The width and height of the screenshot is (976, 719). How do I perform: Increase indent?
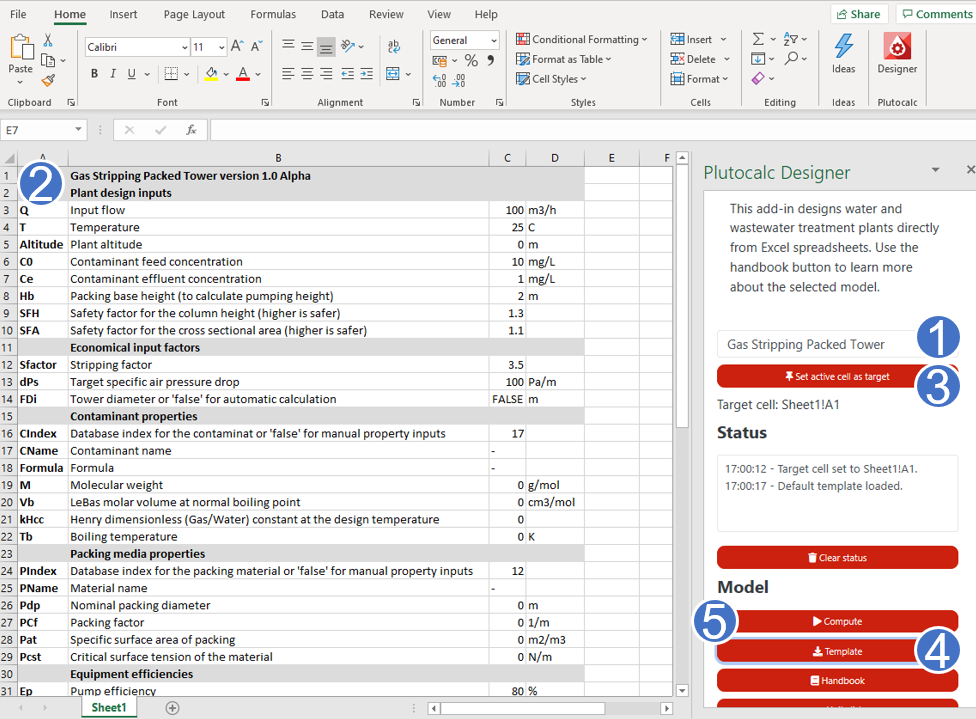367,74
